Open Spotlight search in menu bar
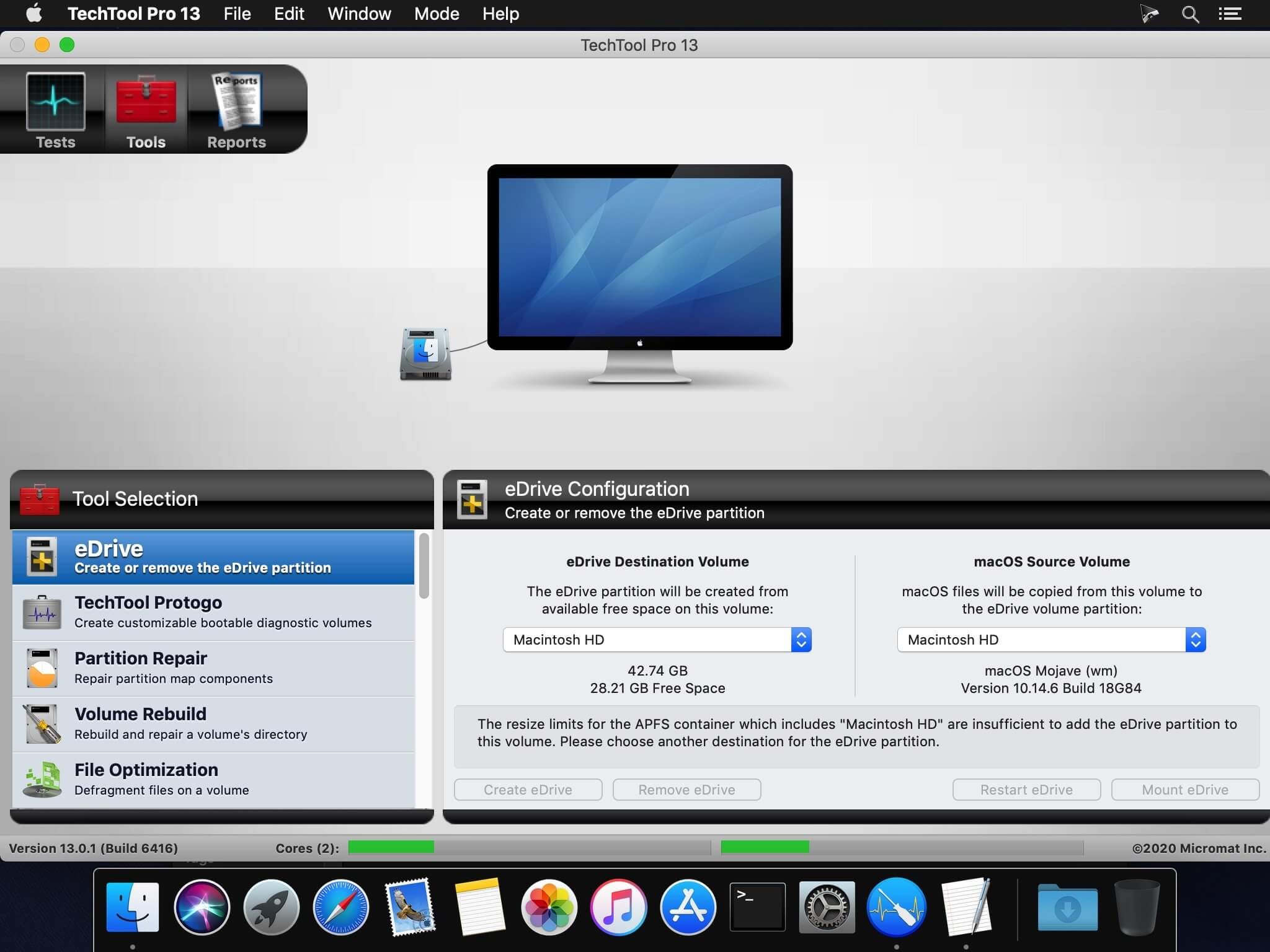The image size is (1270, 952). (x=1190, y=14)
